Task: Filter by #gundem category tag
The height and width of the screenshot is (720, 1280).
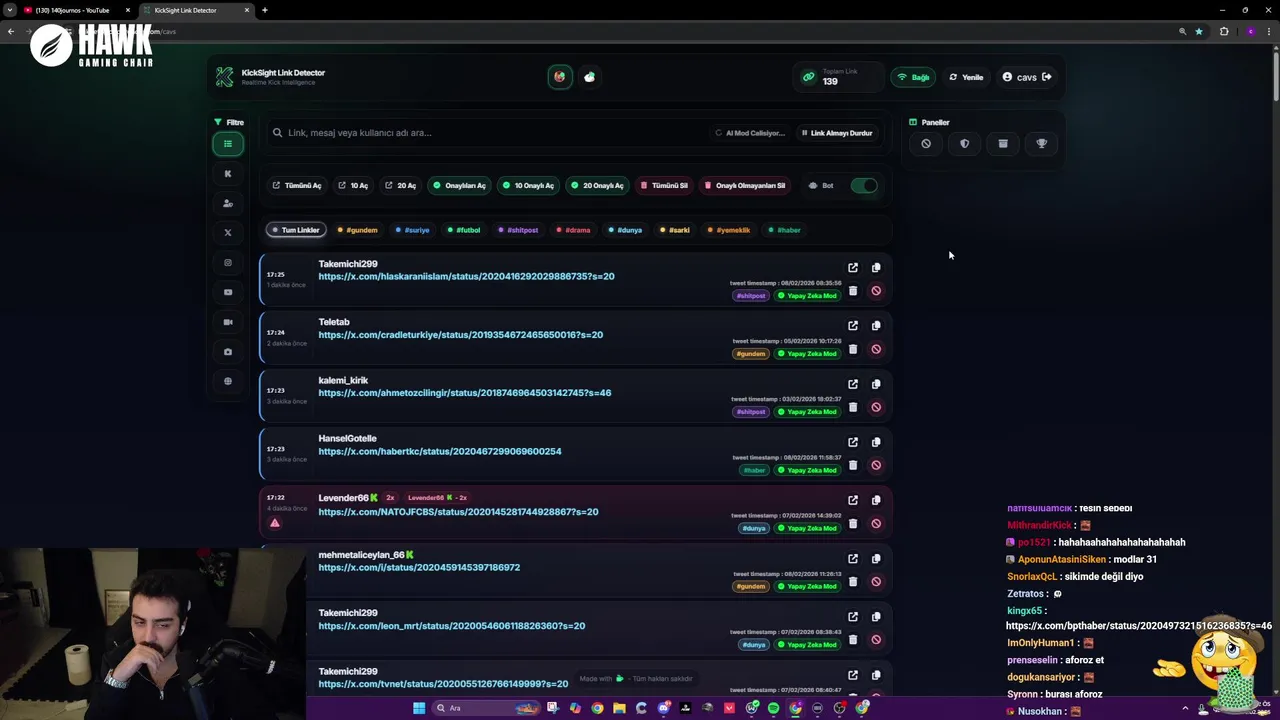Action: click(x=357, y=230)
